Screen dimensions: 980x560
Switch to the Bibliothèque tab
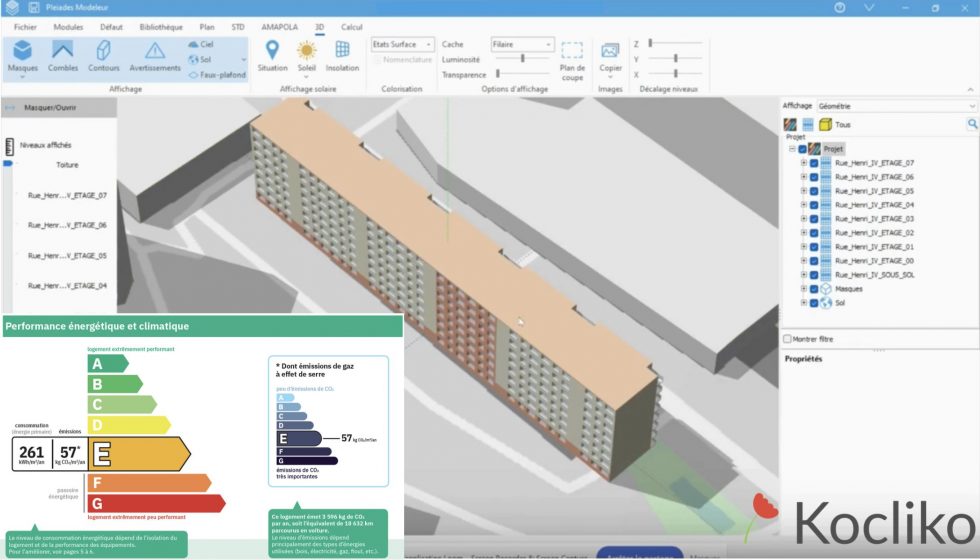pos(161,27)
